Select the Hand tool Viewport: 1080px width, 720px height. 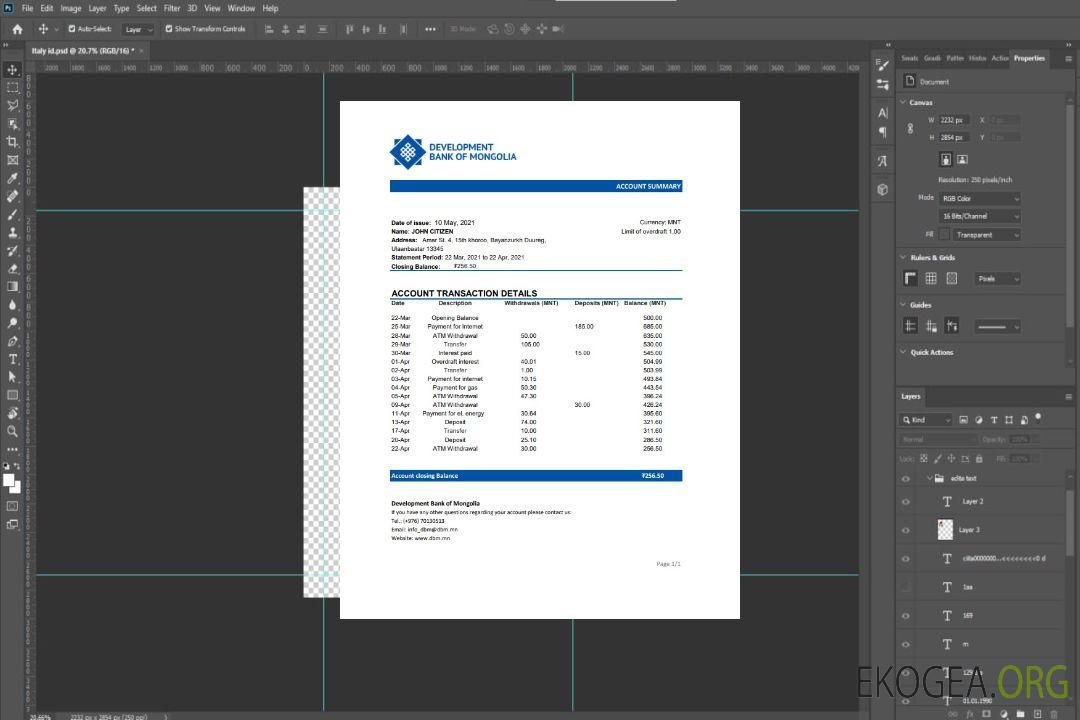click(12, 413)
